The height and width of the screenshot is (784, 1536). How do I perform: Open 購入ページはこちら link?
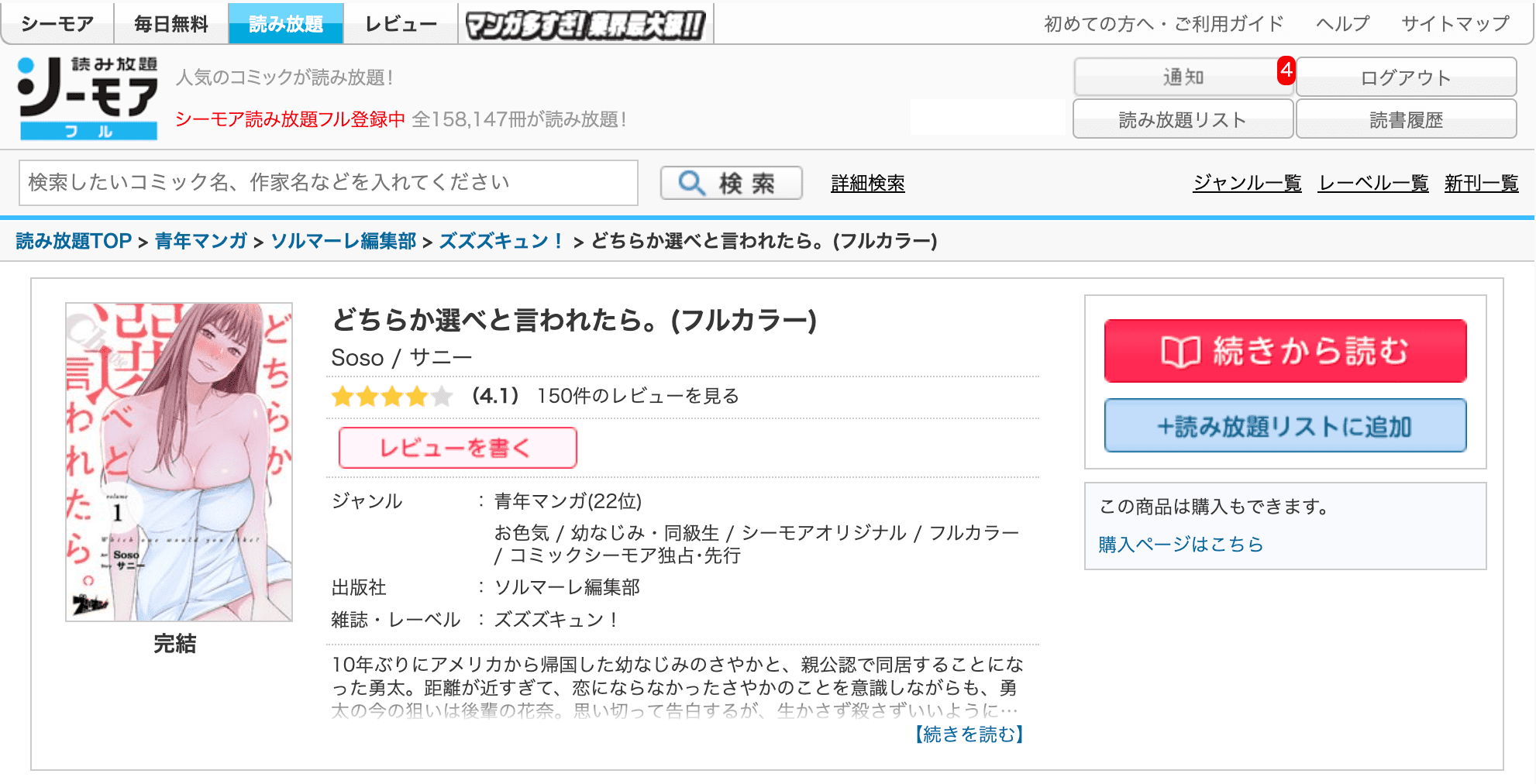(x=1181, y=545)
